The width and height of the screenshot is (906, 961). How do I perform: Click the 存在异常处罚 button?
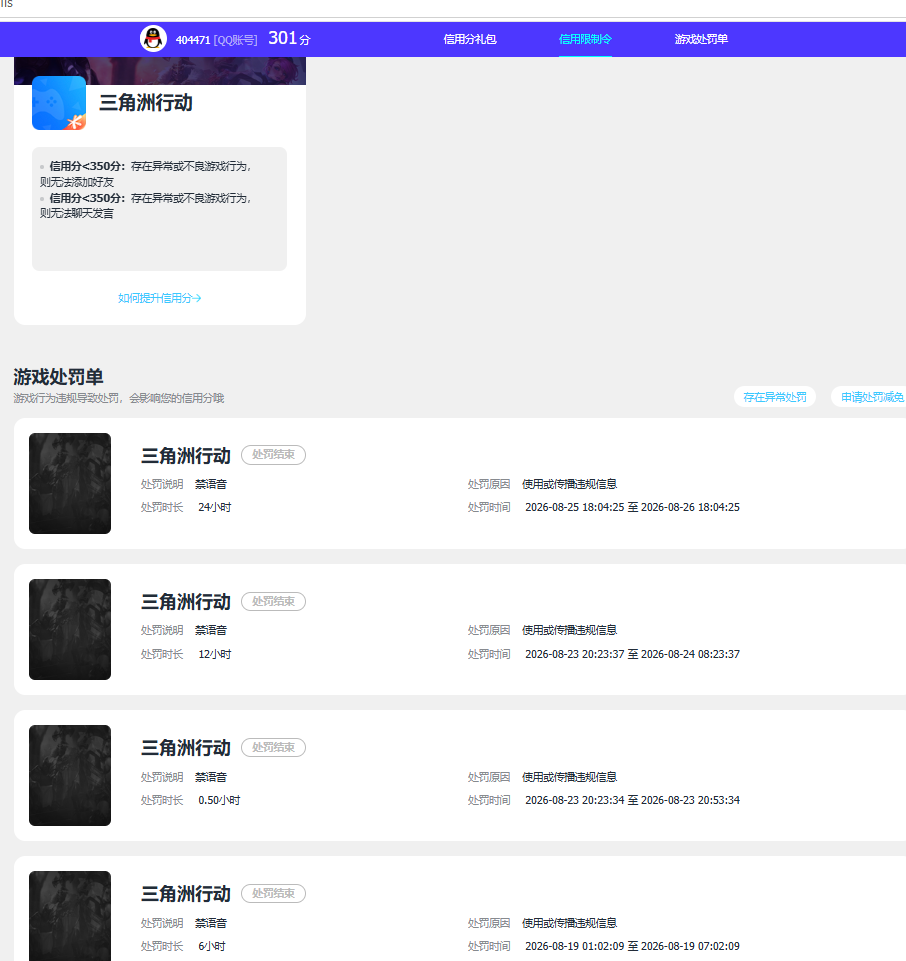tap(775, 397)
